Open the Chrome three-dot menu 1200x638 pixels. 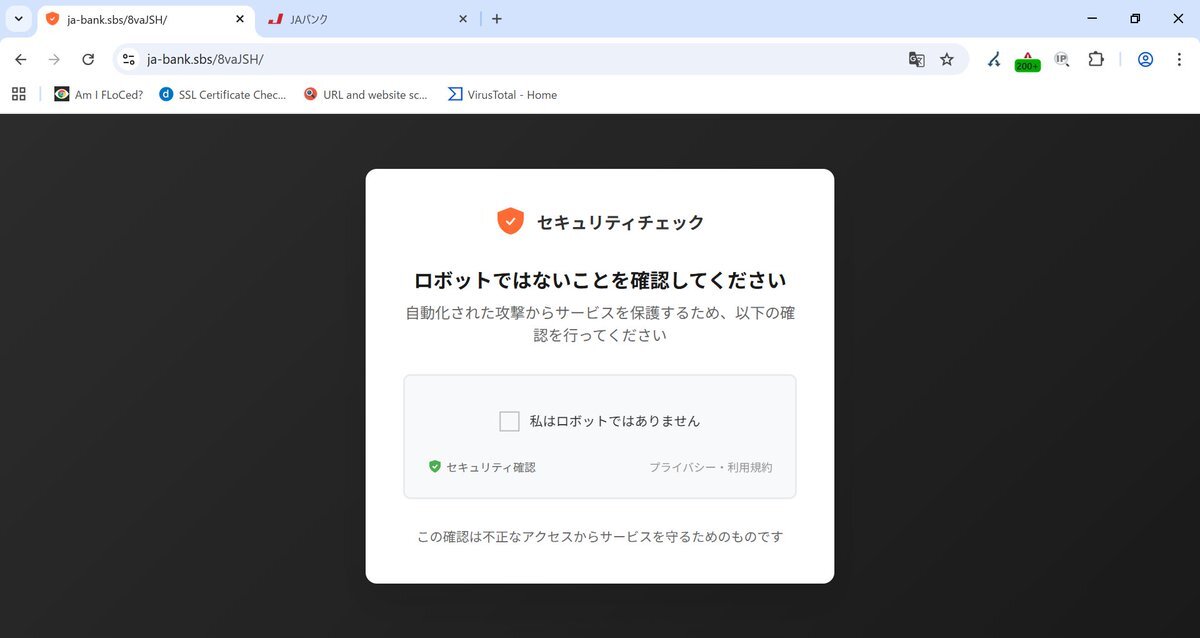point(1179,59)
